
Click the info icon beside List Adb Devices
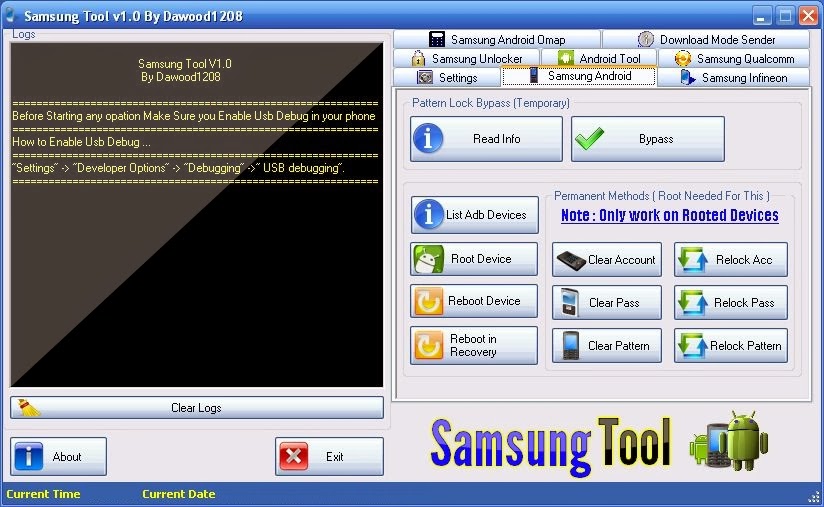pyautogui.click(x=429, y=215)
